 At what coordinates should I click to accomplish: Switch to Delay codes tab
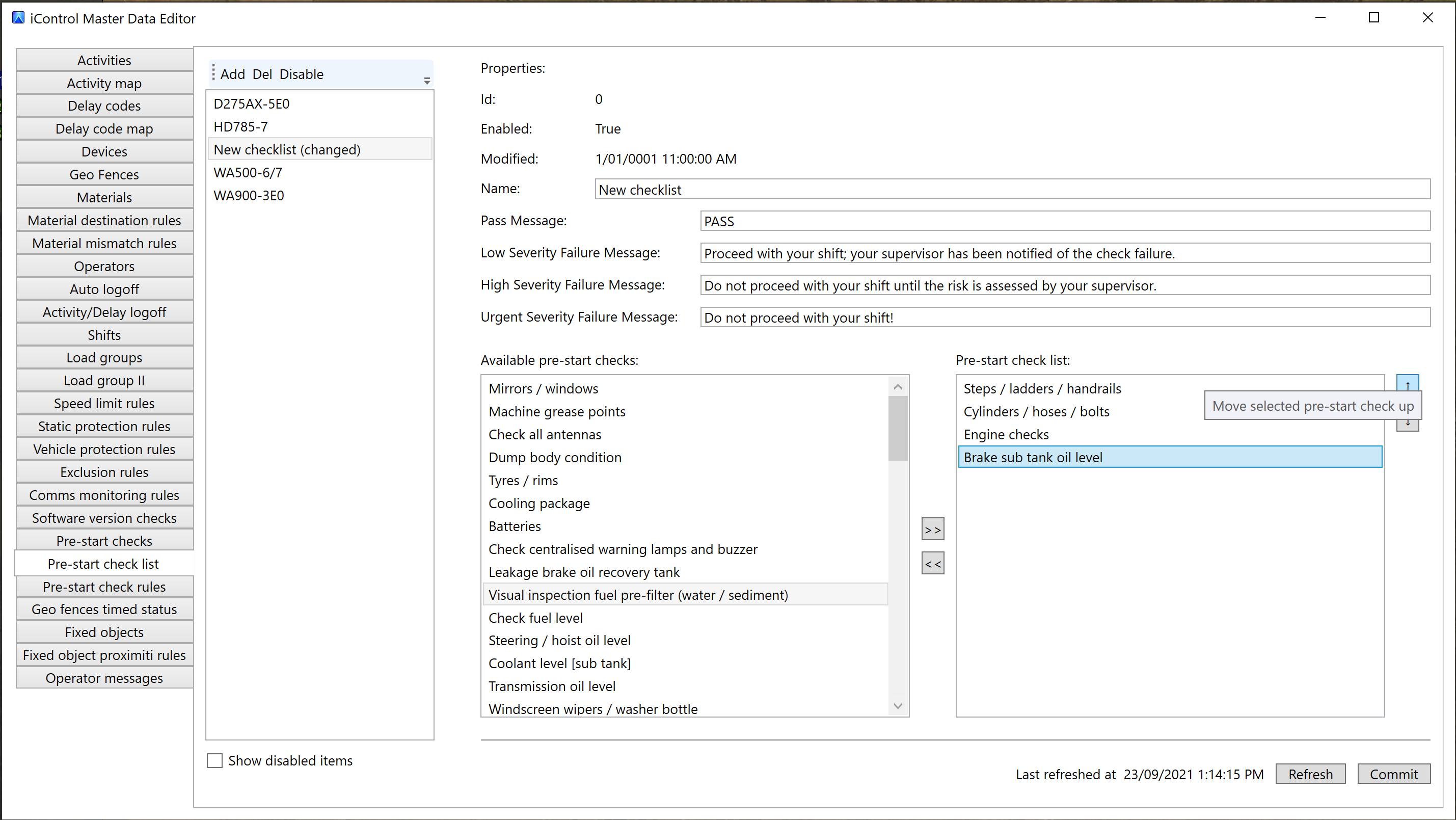104,106
